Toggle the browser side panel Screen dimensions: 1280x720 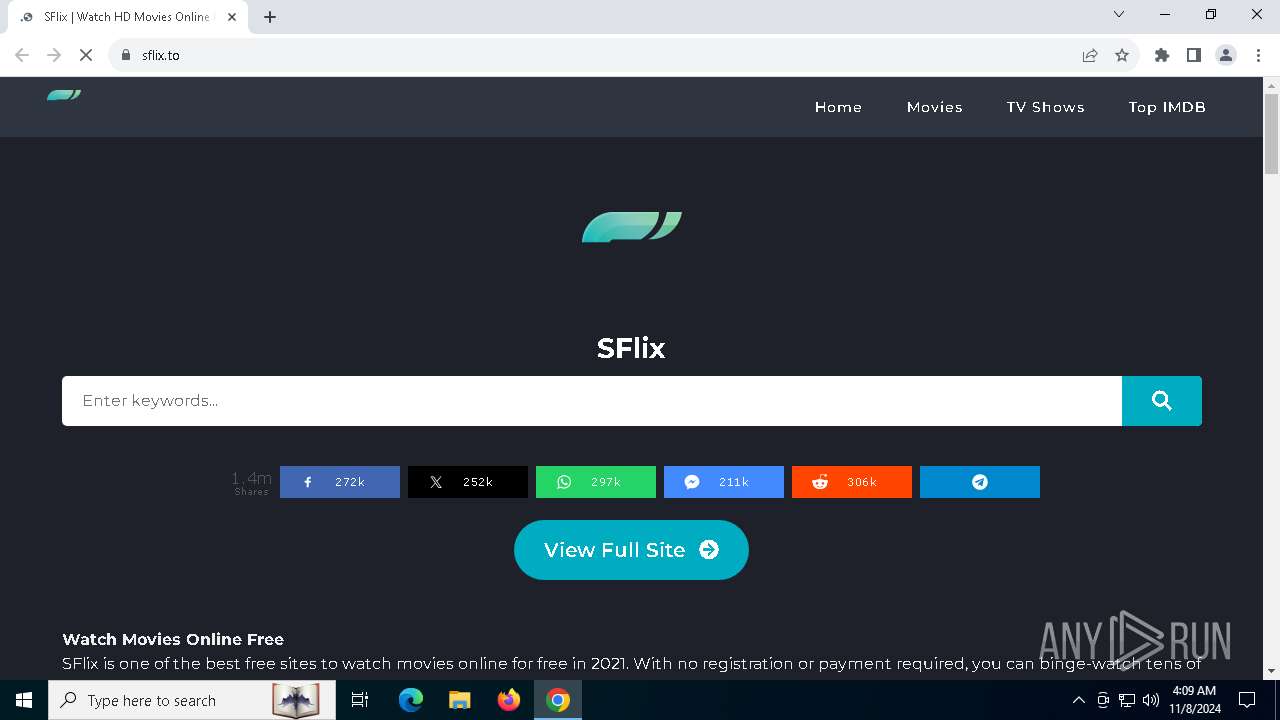pyautogui.click(x=1194, y=55)
